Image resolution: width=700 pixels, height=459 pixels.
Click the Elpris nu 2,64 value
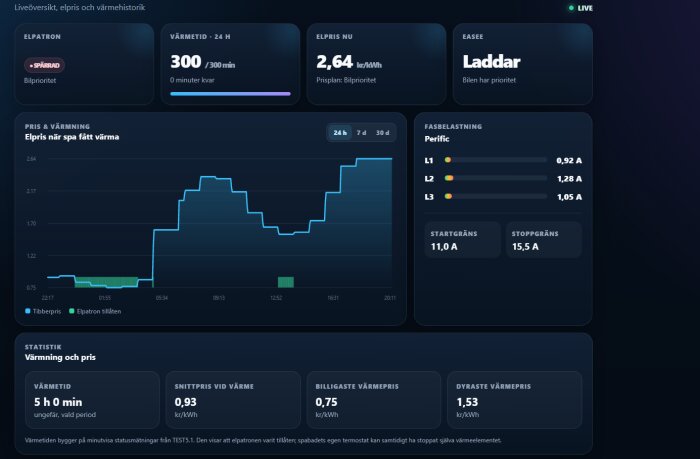coord(334,62)
